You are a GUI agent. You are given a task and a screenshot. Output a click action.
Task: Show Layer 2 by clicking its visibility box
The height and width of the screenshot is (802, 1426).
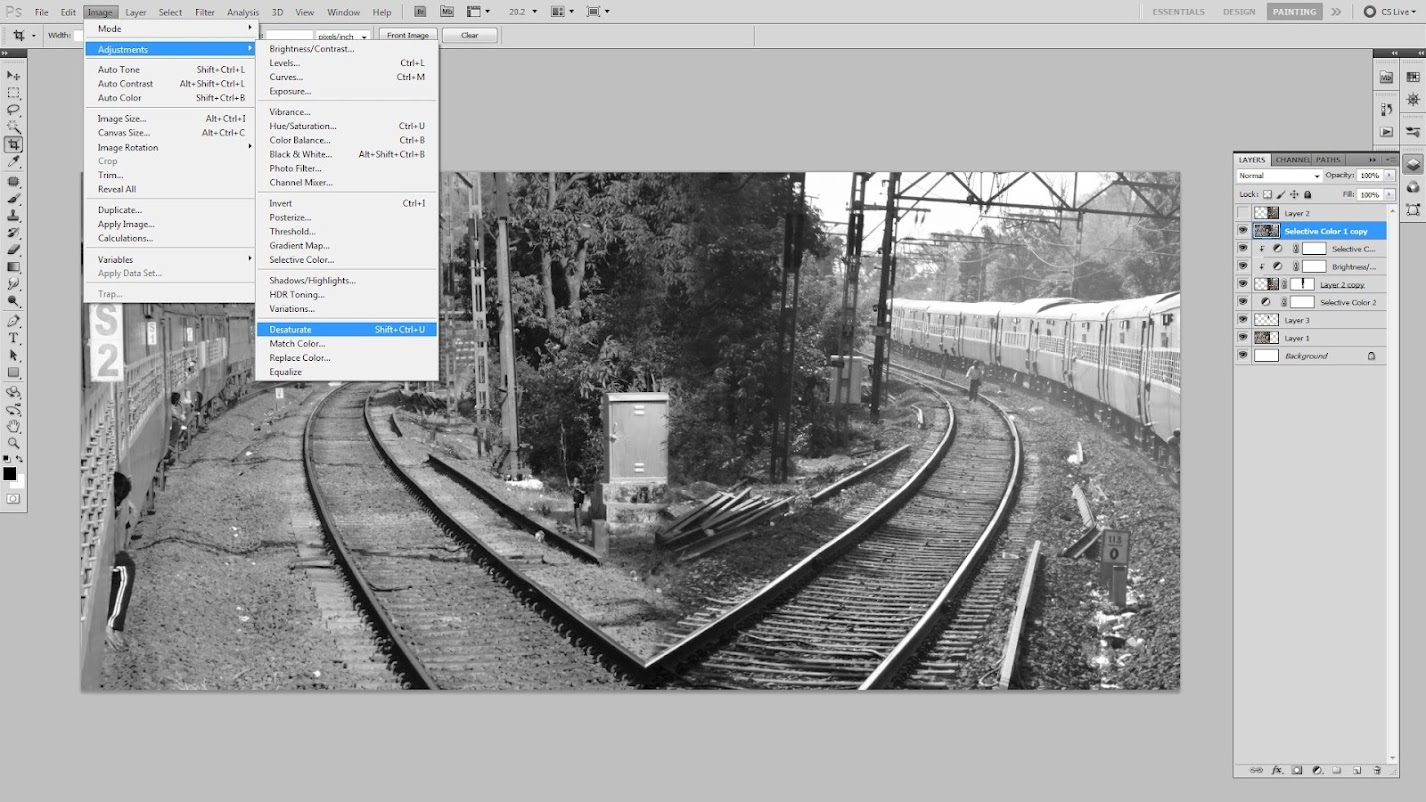(x=1243, y=213)
